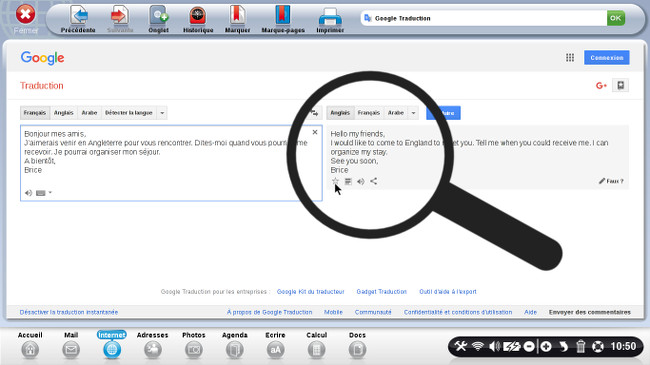650x365 pixels.
Task: Click the blue Traduire button
Action: pyautogui.click(x=443, y=113)
